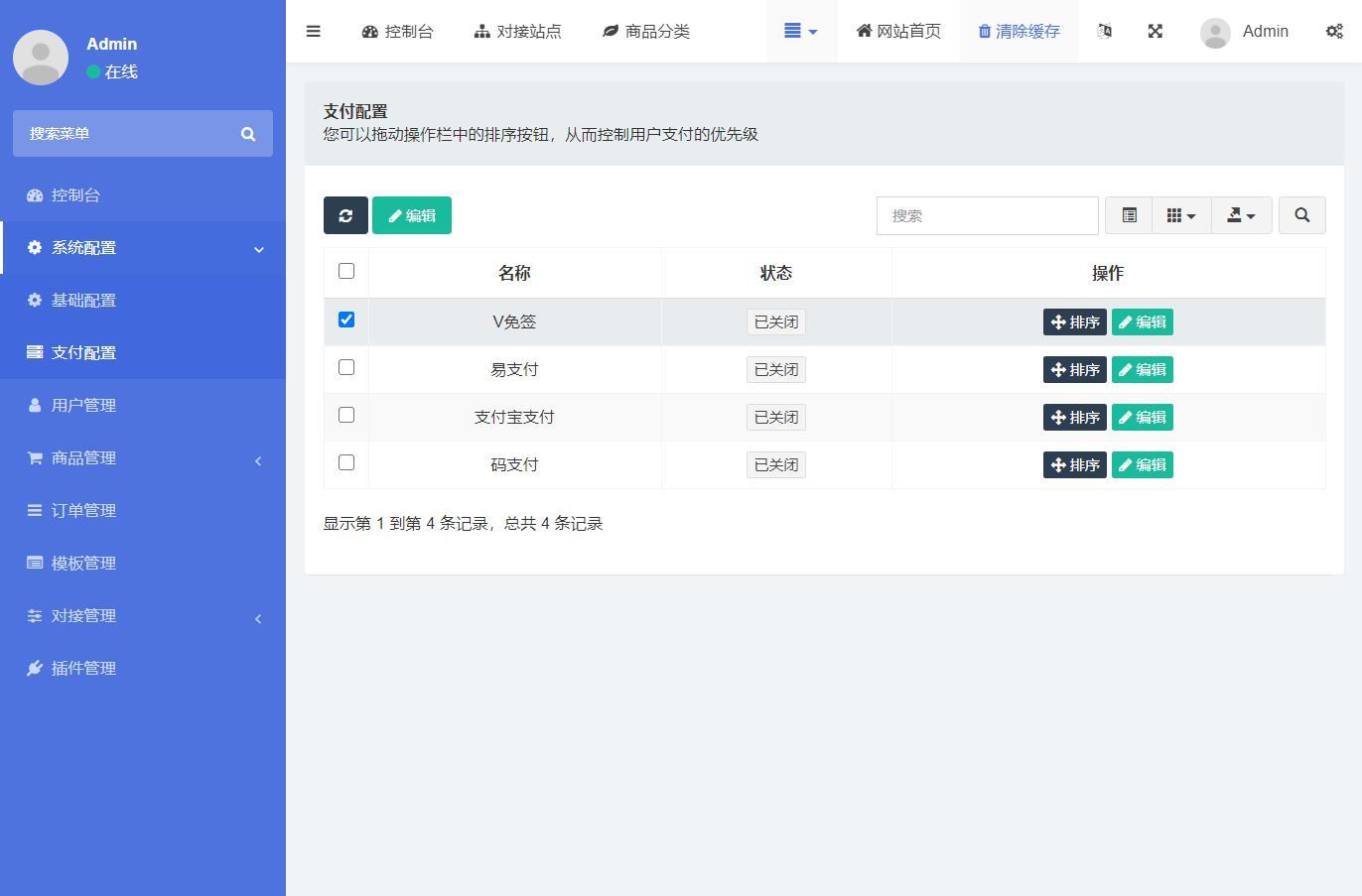Image resolution: width=1362 pixels, height=896 pixels.
Task: Open 模板管理 in the sidebar
Action: pyautogui.click(x=143, y=564)
